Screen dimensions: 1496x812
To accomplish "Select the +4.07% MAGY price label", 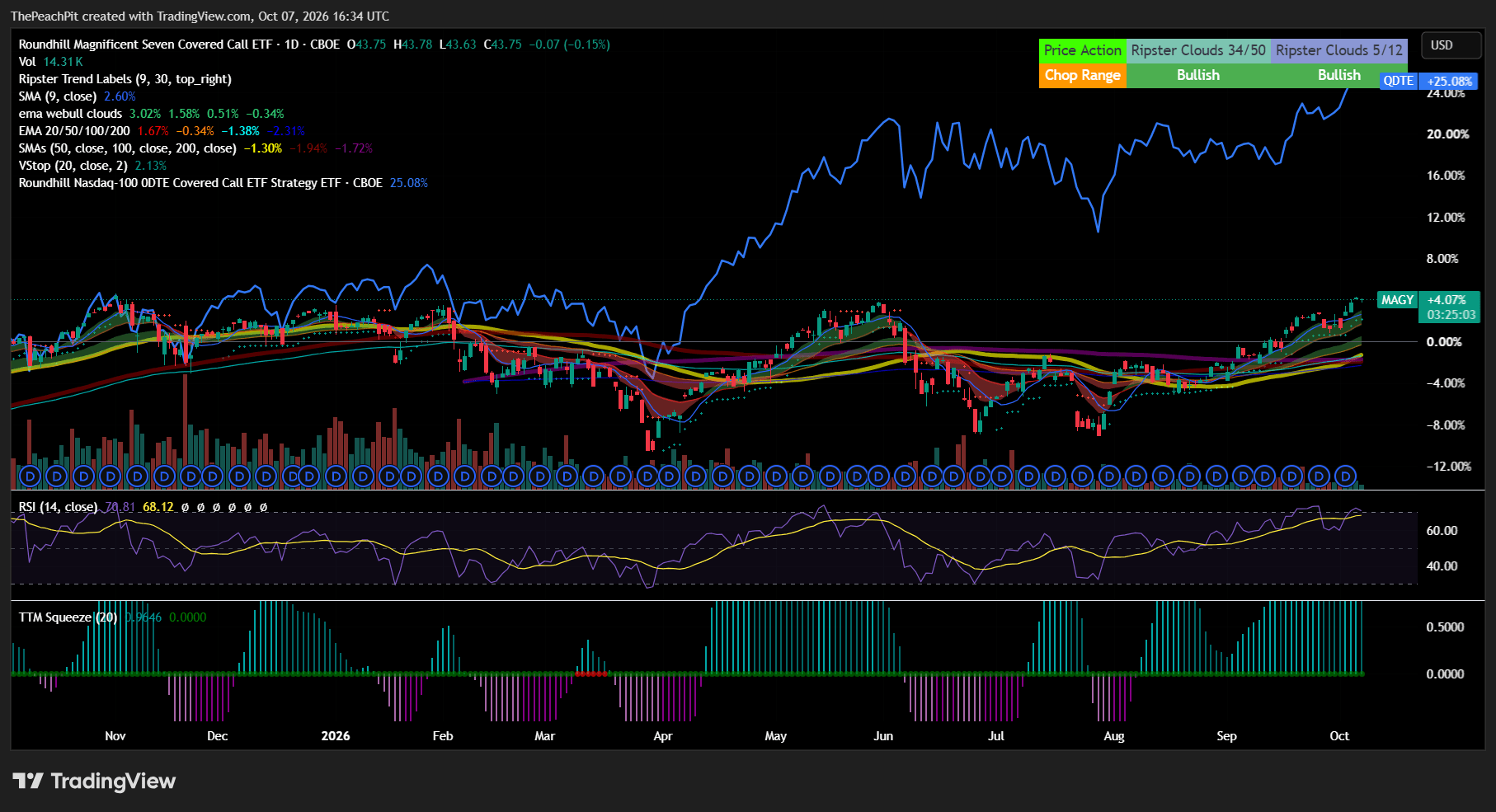I will pyautogui.click(x=1447, y=300).
